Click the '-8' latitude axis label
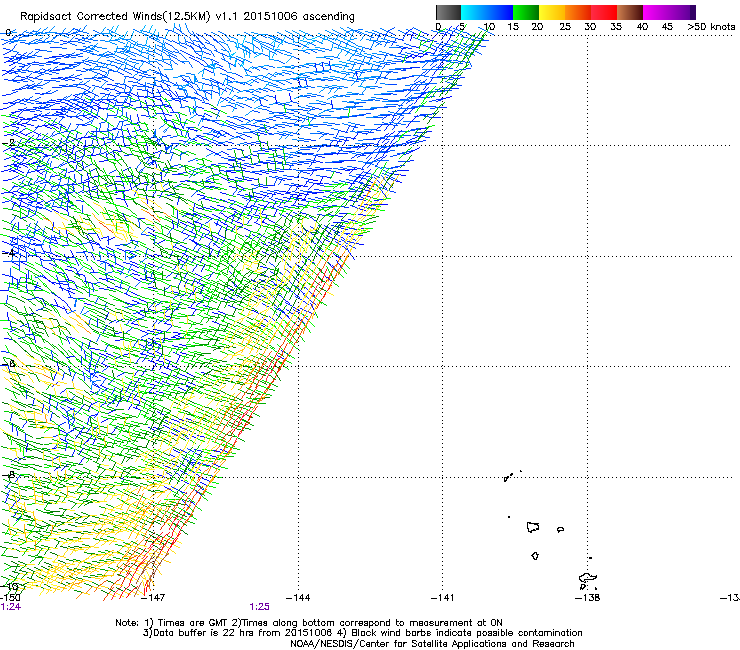The height and width of the screenshot is (650, 740). (x=9, y=475)
